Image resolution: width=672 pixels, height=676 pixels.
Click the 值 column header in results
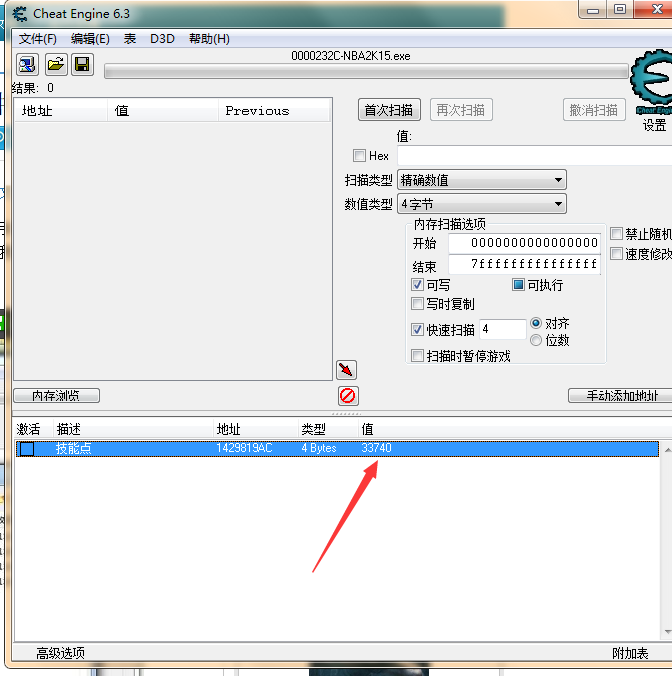163,111
